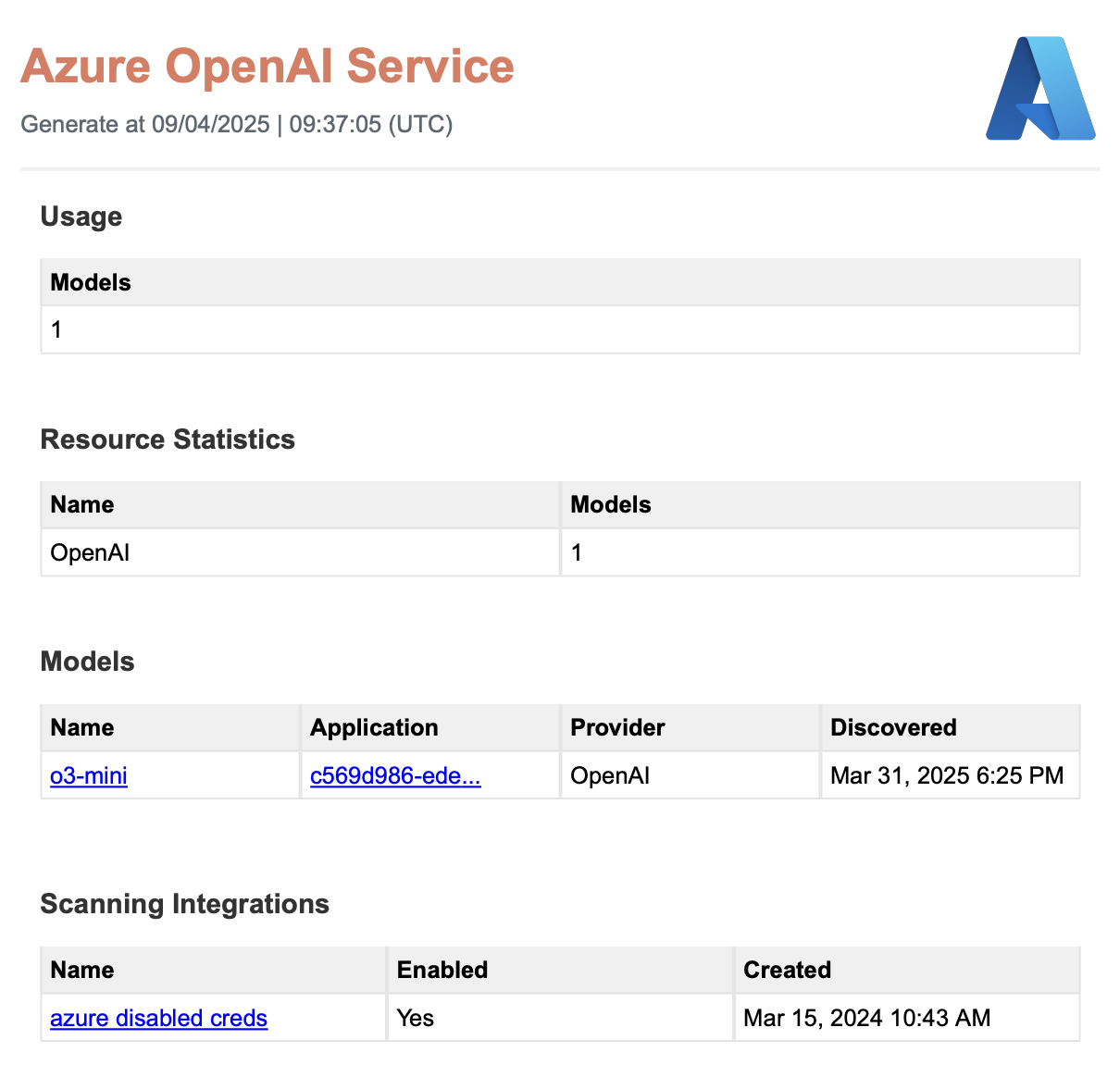Viewport: 1120px width, 1077px height.
Task: Click the Mar 31, 2025 6:25 PM cell
Action: coord(947,775)
